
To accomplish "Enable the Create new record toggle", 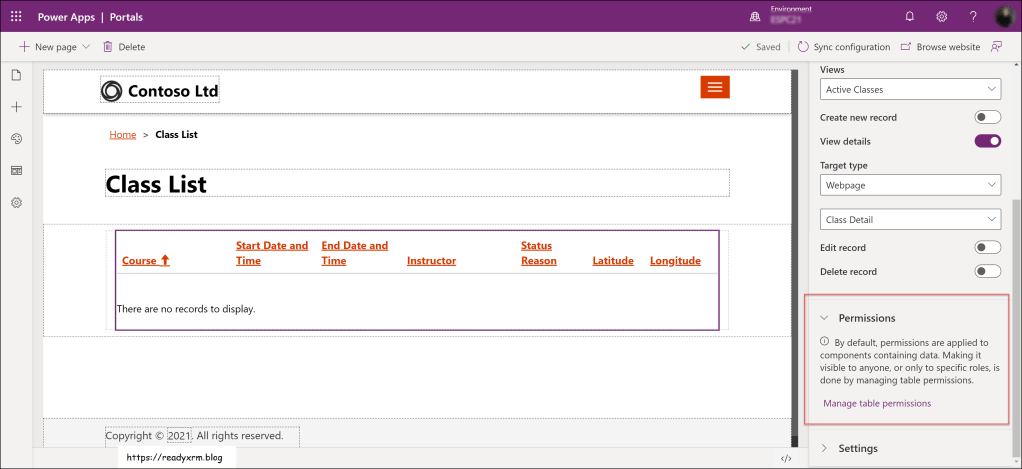I will click(x=987, y=117).
